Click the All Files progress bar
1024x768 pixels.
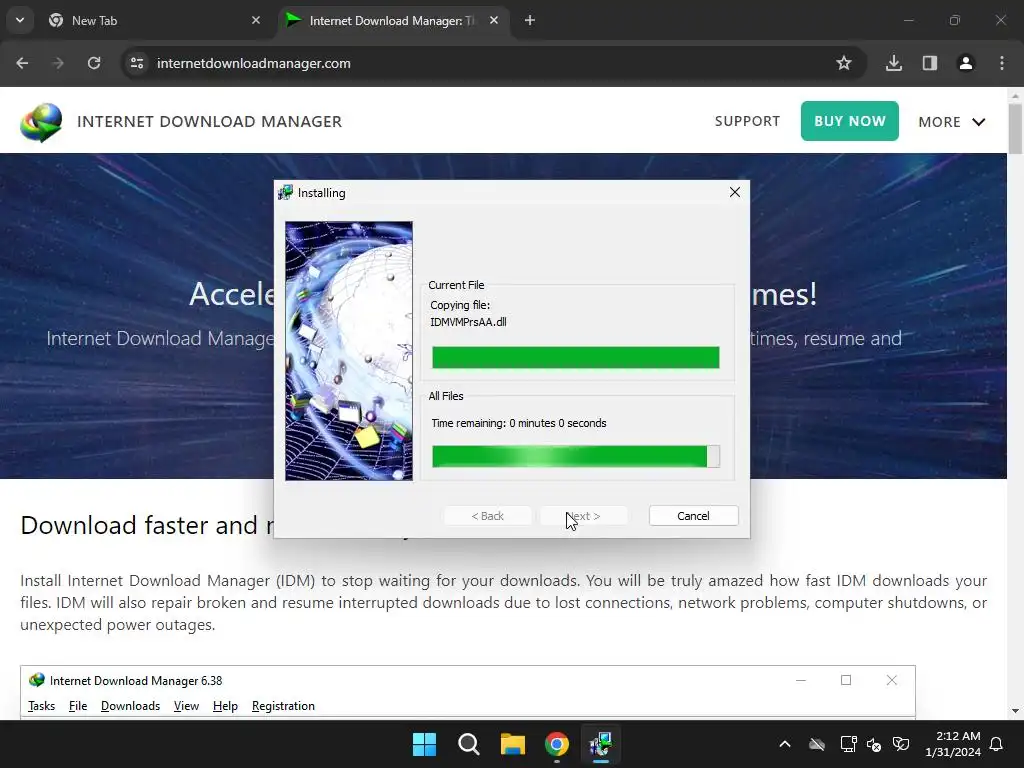pos(575,456)
